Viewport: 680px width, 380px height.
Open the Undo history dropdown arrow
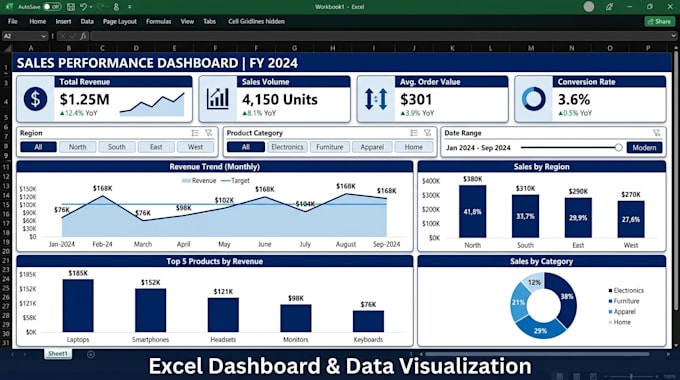click(x=91, y=7)
